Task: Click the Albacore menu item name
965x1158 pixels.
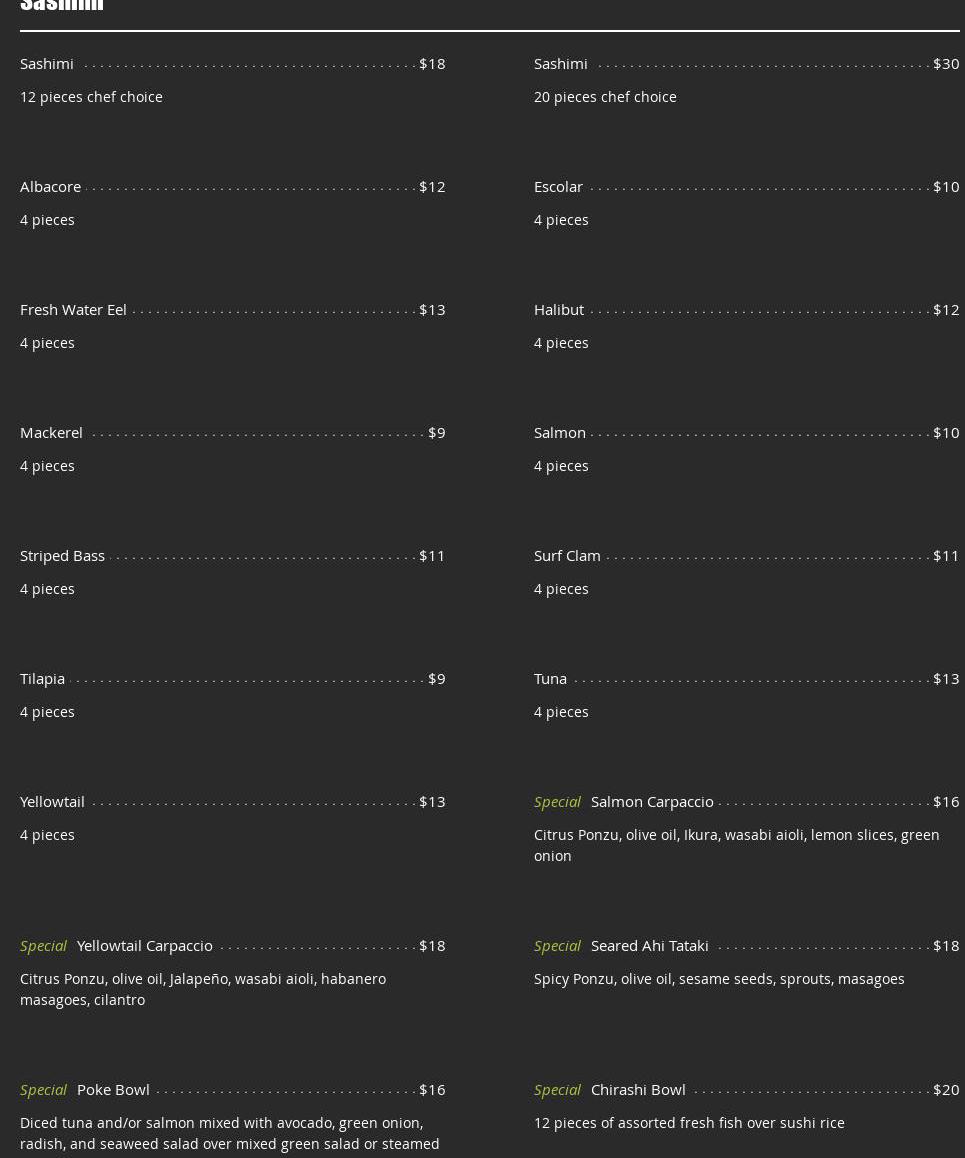Action: (50, 186)
